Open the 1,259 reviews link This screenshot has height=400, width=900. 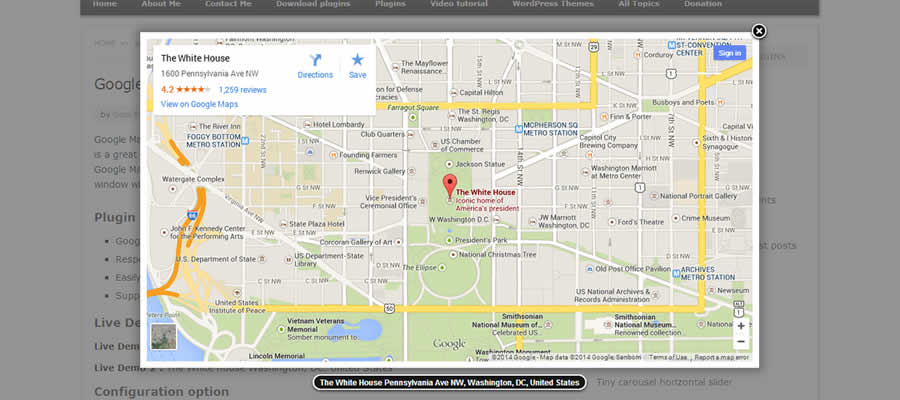242,90
